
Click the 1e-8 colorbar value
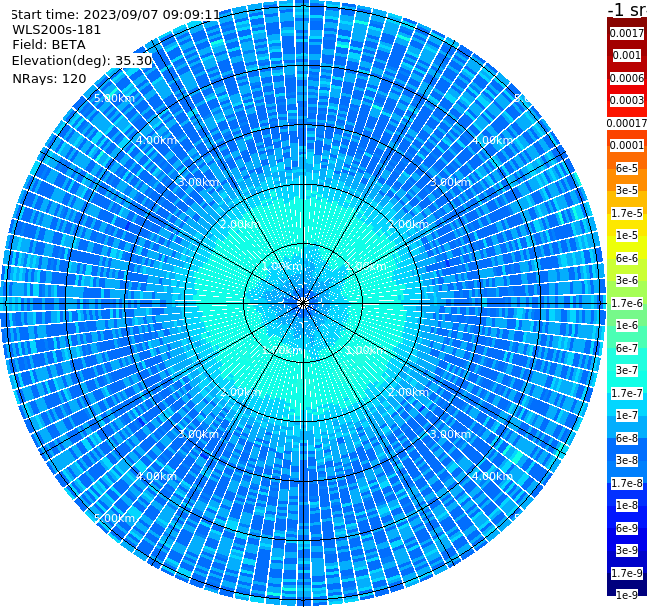(627, 505)
